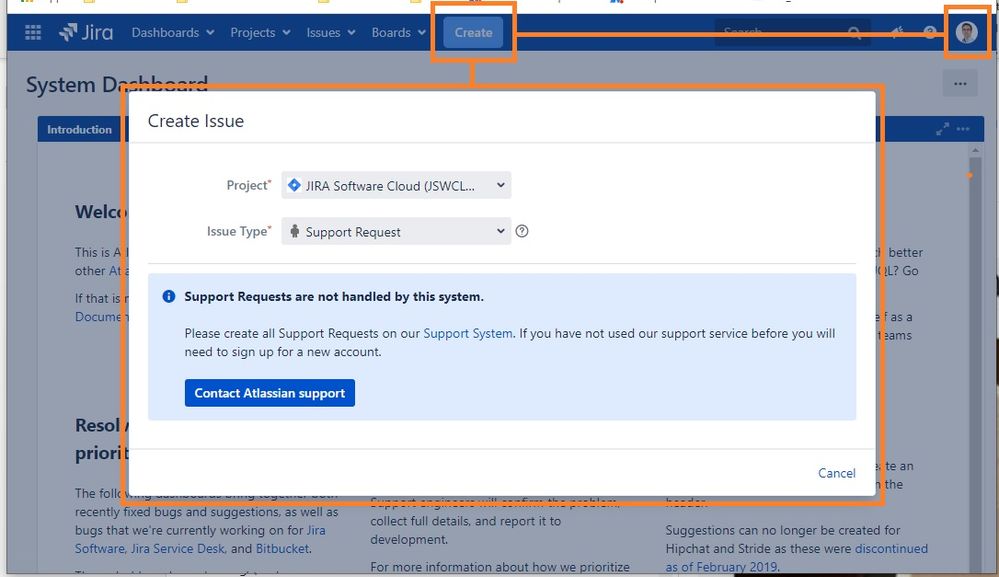Click the Project icon in dropdown

click(294, 185)
